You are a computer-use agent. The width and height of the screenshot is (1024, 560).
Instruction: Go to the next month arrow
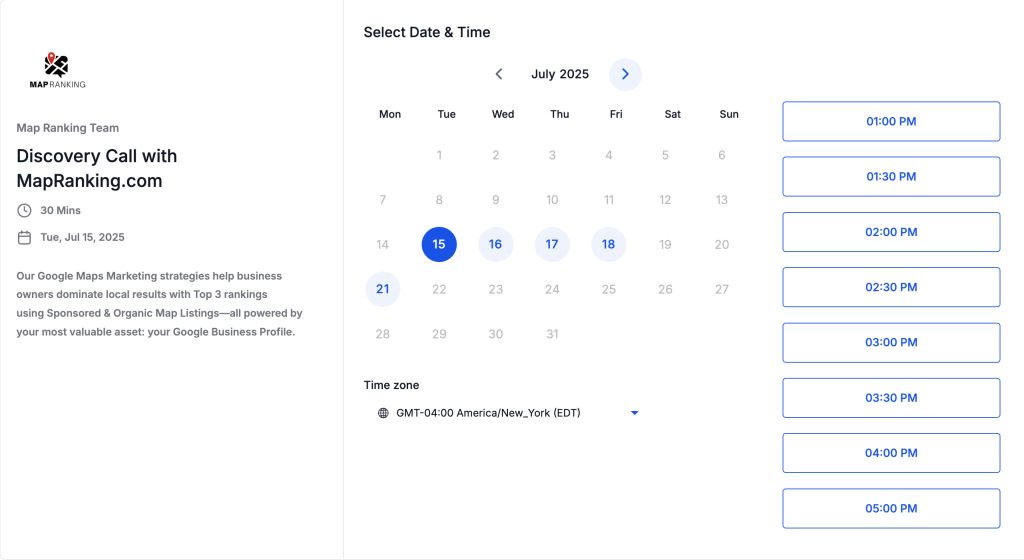point(625,74)
